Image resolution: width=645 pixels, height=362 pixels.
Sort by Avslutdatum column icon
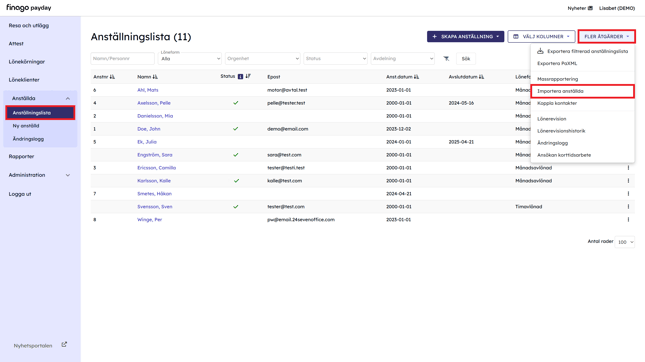pyautogui.click(x=481, y=77)
